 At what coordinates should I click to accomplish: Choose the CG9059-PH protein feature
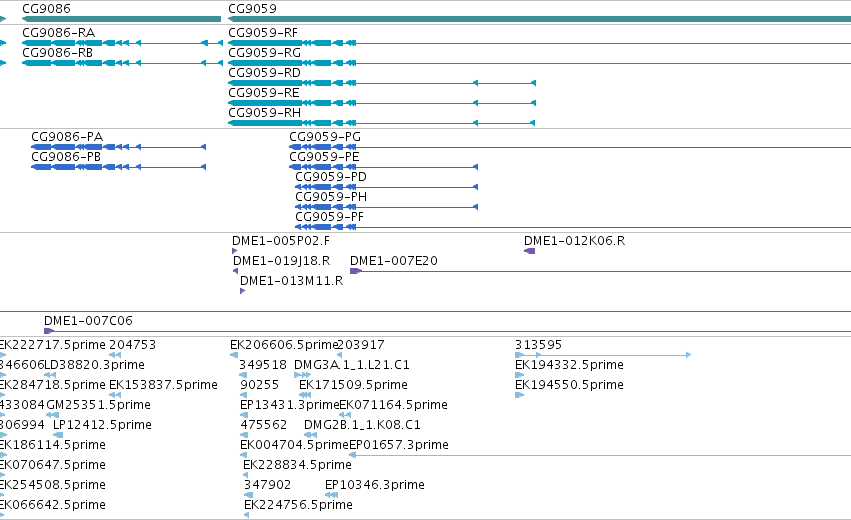tap(331, 197)
